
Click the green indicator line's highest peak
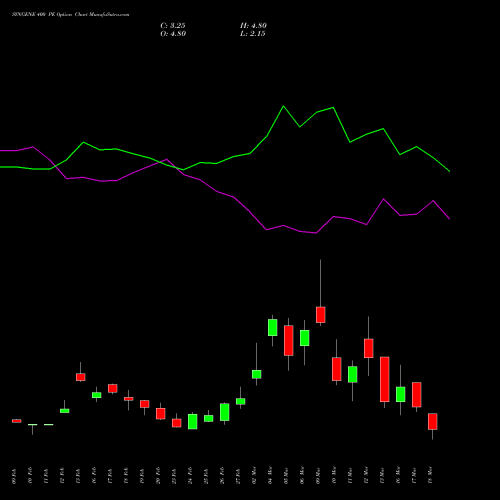pyautogui.click(x=283, y=106)
